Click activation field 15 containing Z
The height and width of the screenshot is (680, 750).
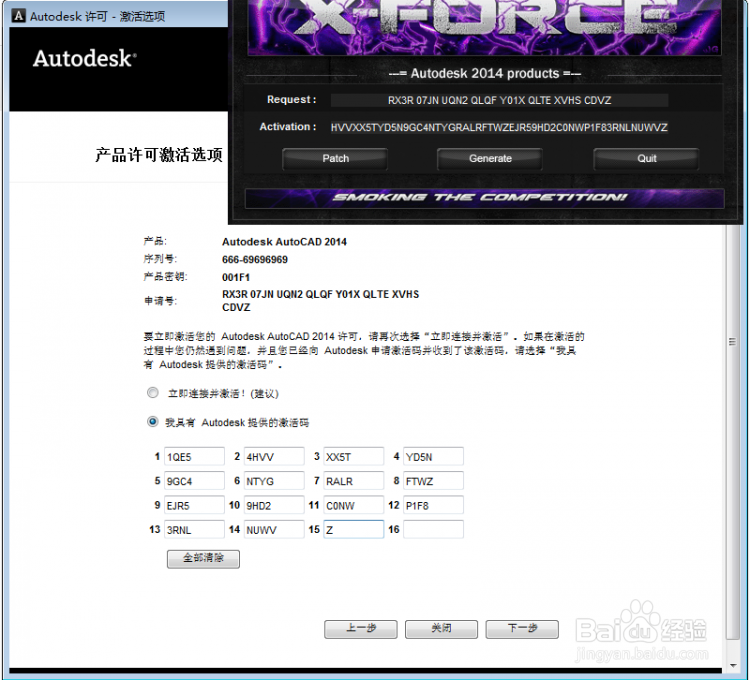353,529
